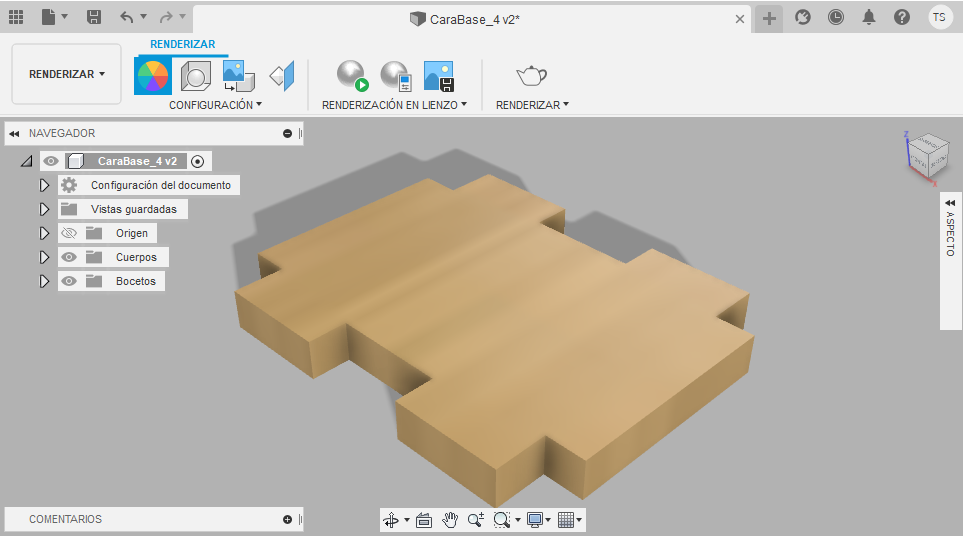Open the TS user profile menu
Image resolution: width=963 pixels, height=536 pixels.
pyautogui.click(x=940, y=17)
